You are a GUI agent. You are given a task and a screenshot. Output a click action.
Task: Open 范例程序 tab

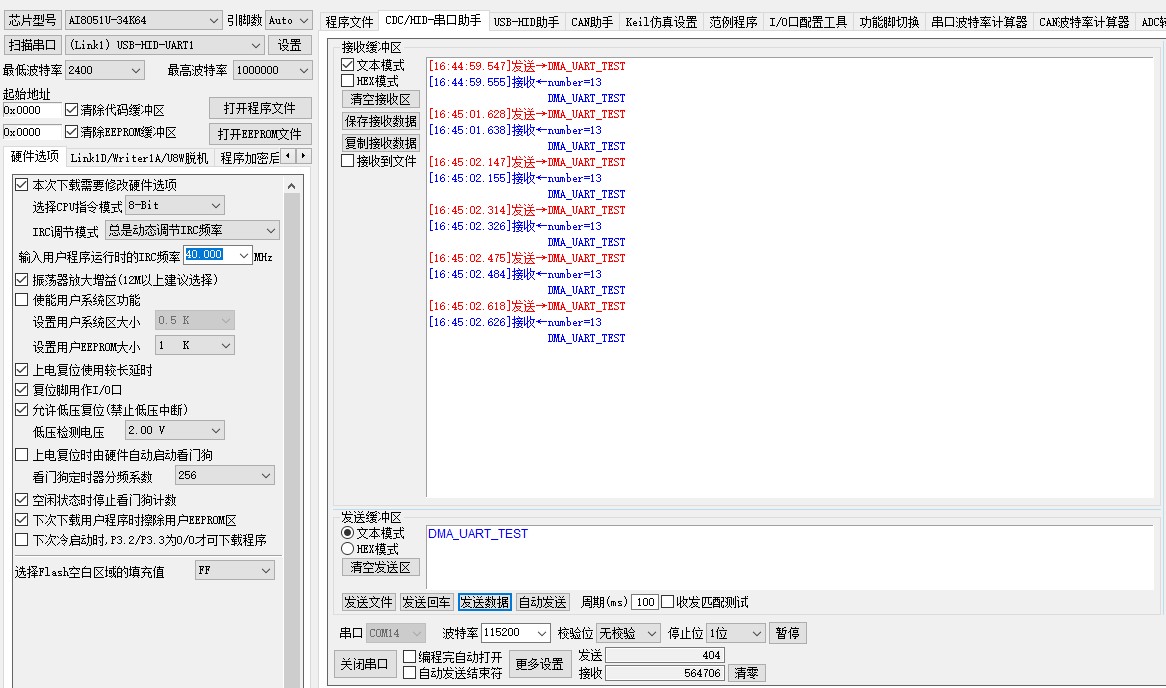(x=732, y=22)
